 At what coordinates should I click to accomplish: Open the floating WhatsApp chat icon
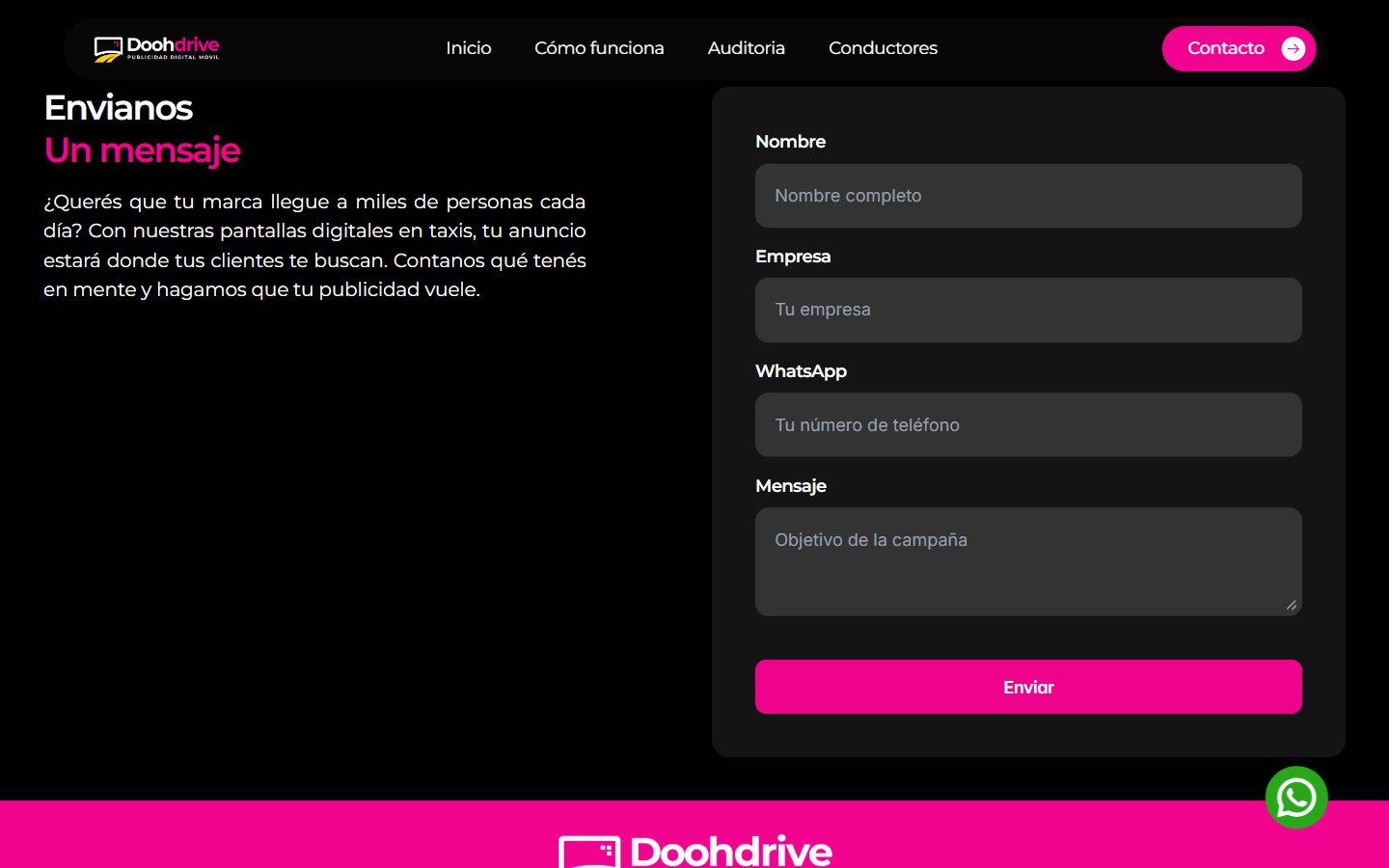[x=1296, y=798]
